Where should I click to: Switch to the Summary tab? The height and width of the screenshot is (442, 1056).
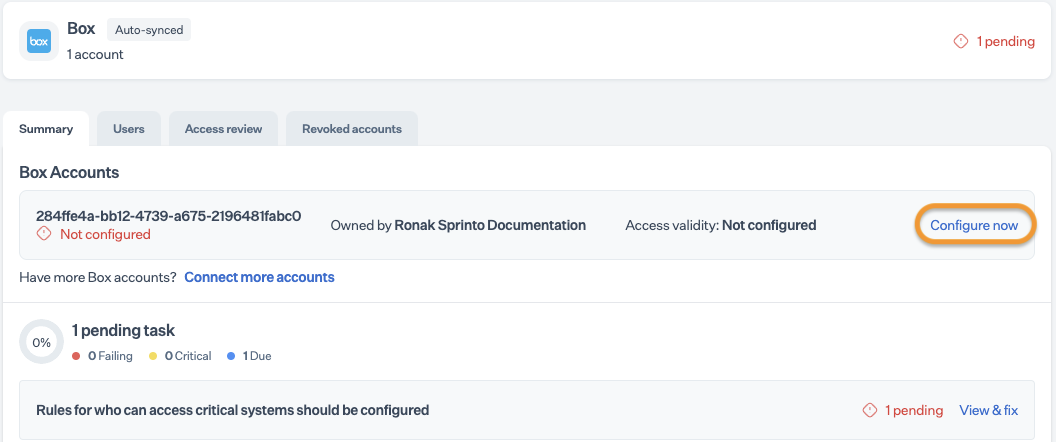[46, 129]
